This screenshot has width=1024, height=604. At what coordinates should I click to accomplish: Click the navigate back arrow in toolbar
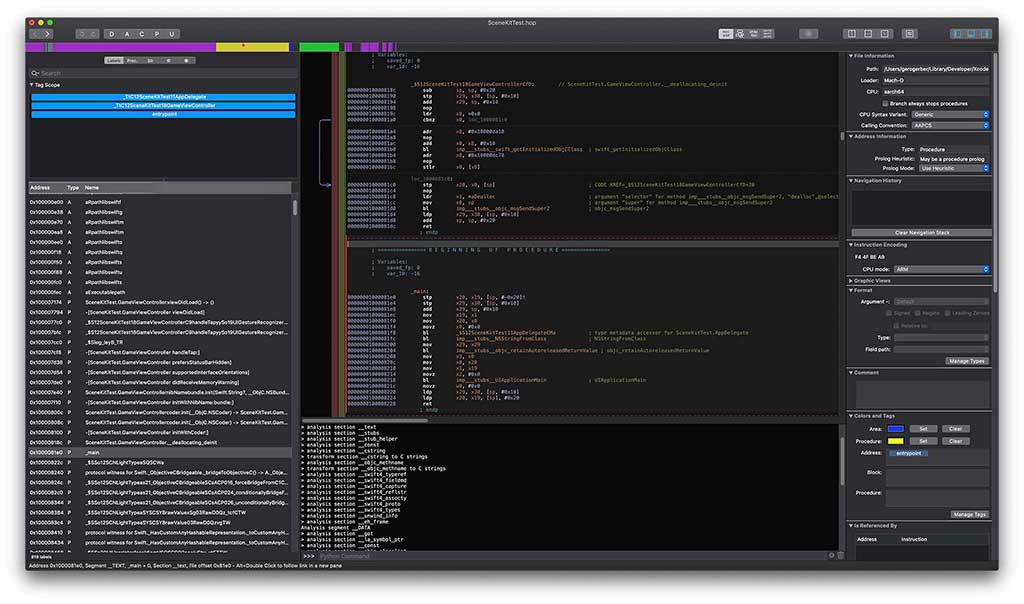click(x=35, y=34)
